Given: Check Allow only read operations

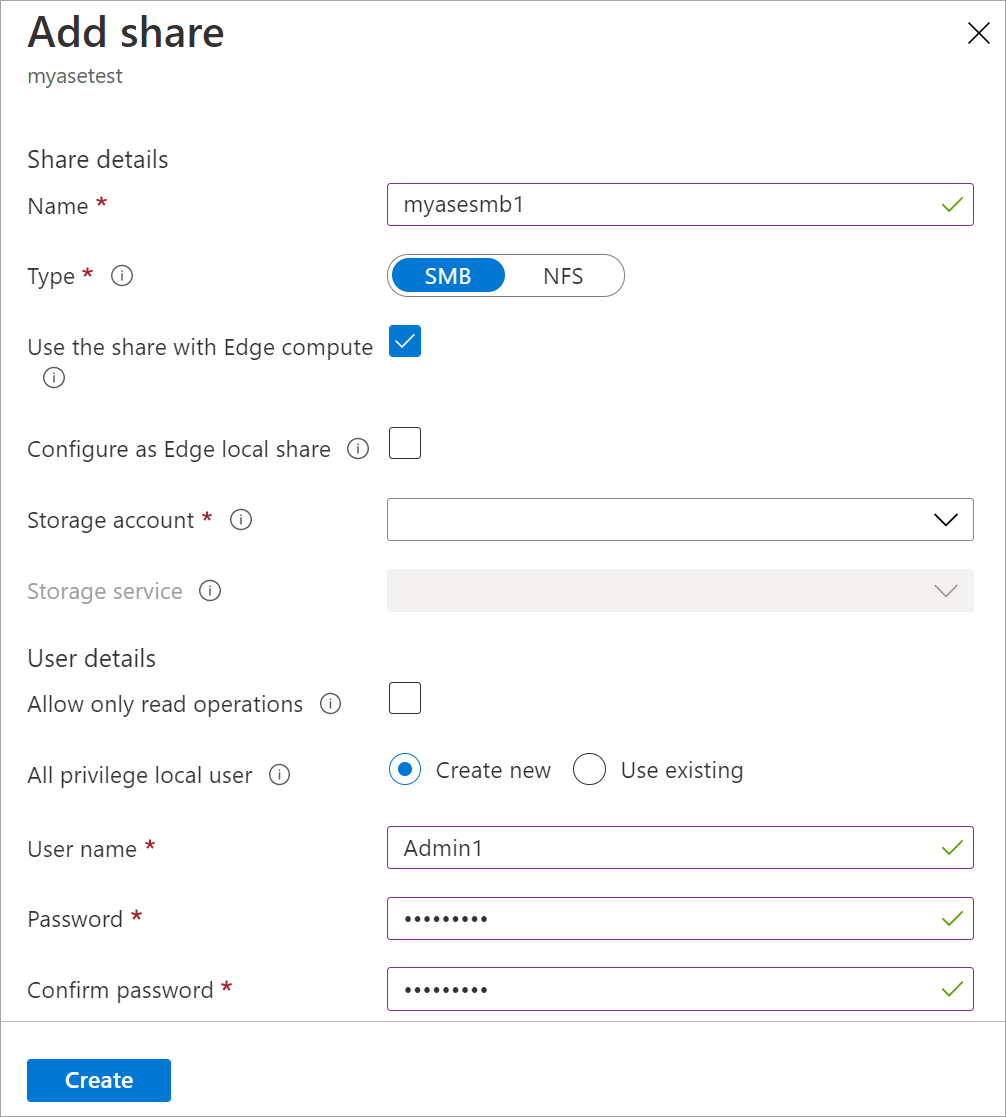Looking at the screenshot, I should pos(404,698).
